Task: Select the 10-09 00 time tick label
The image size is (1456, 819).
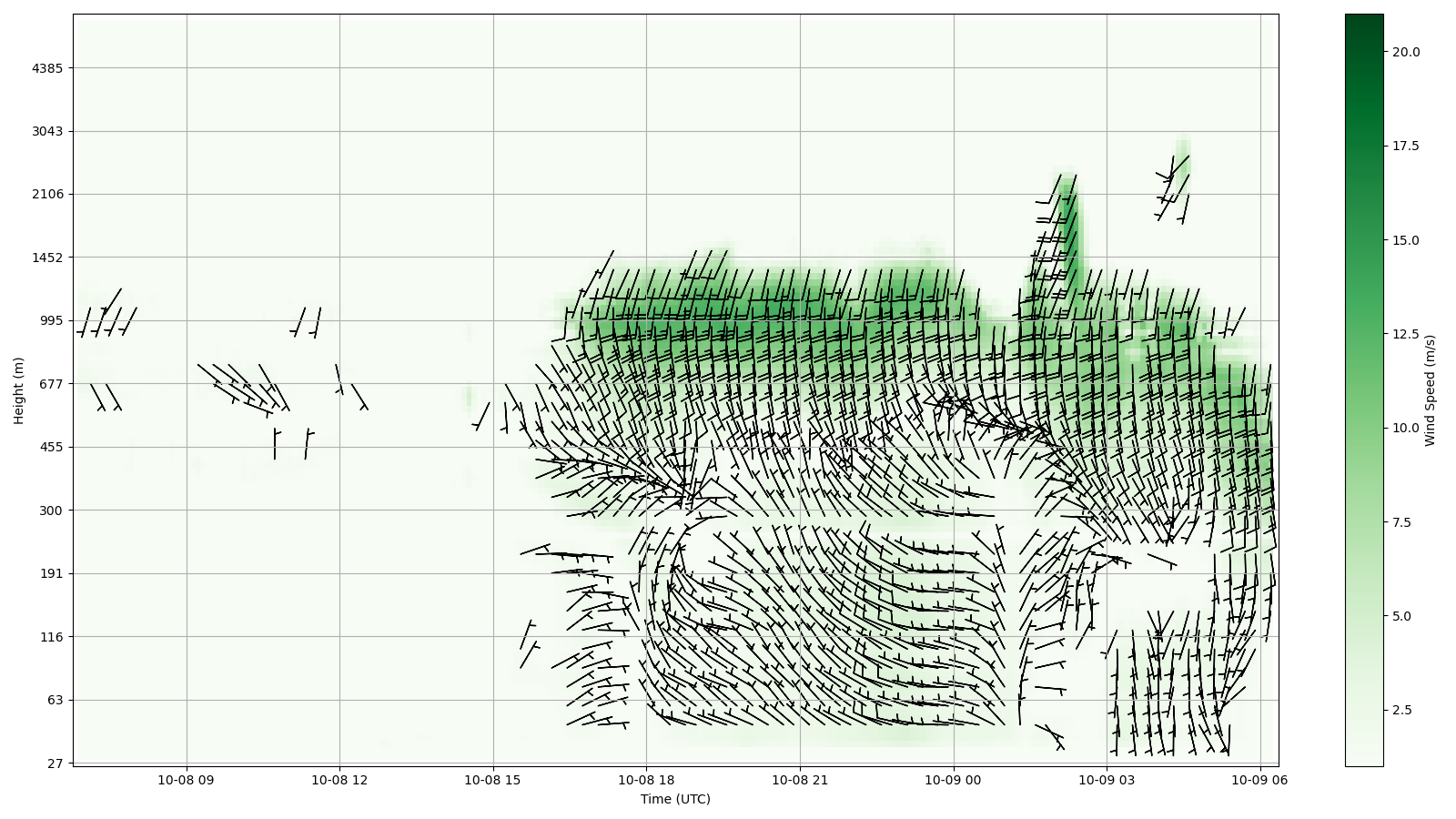Action: point(954,779)
